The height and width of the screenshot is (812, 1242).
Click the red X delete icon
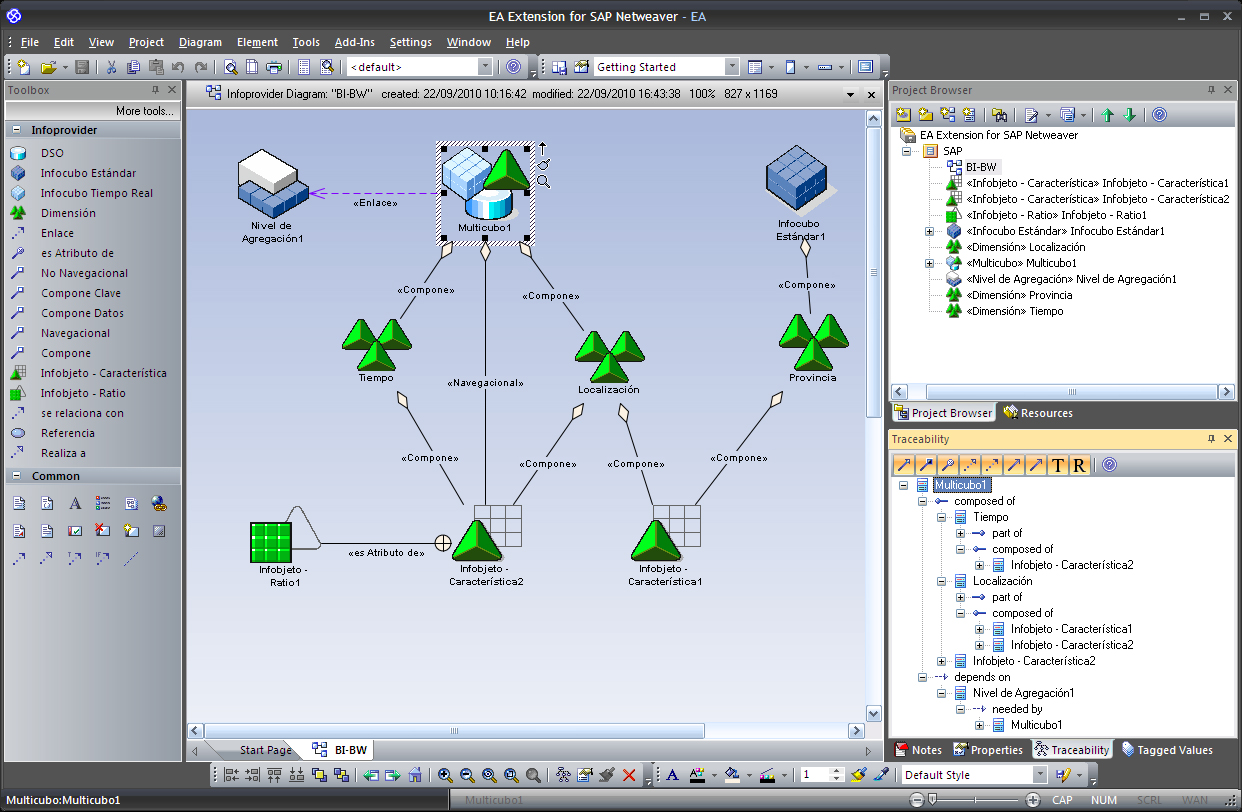(x=629, y=775)
